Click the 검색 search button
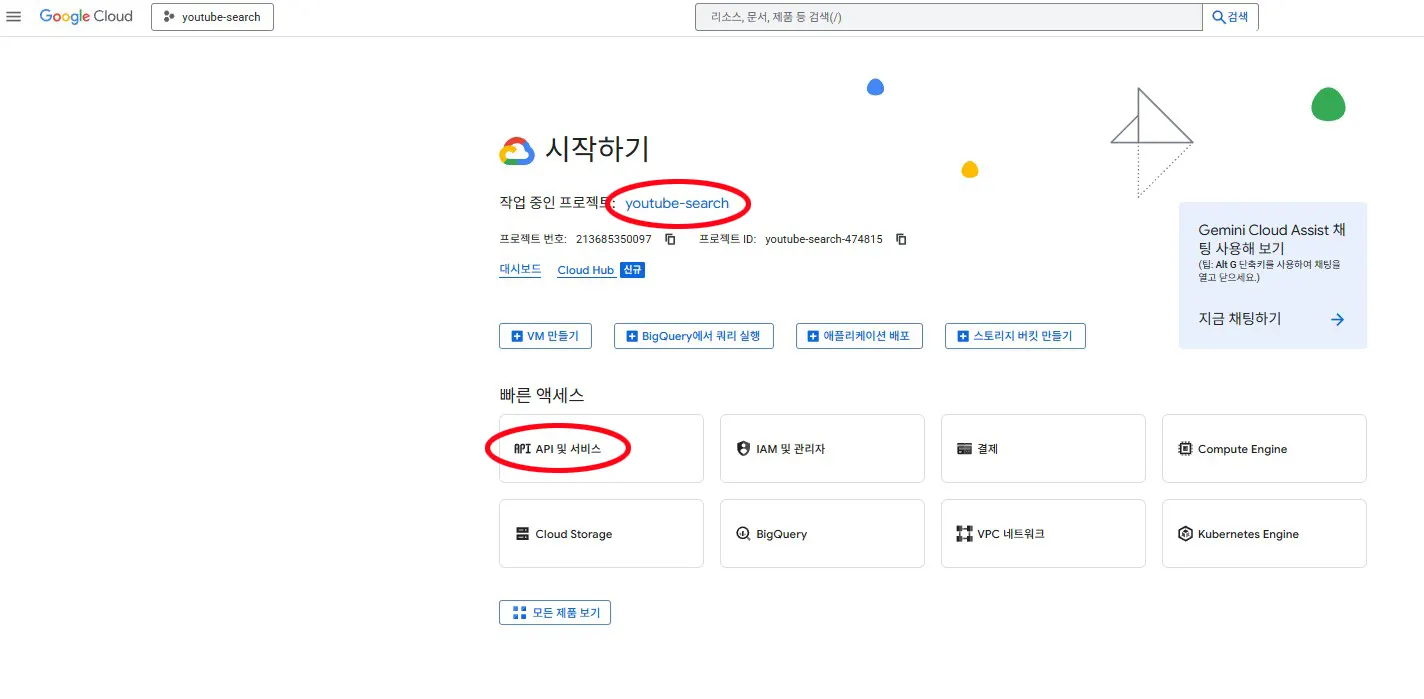1424x699 pixels. 1231,16
